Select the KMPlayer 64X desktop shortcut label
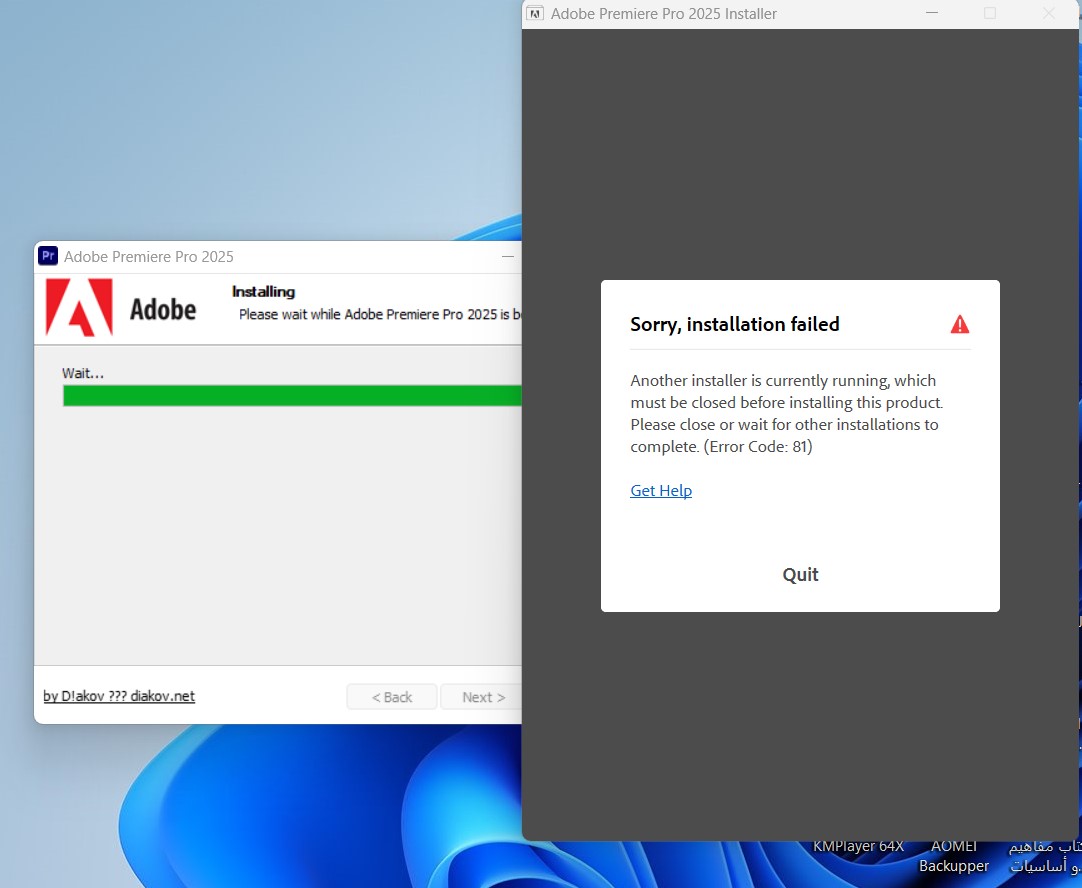The height and width of the screenshot is (888, 1082). [858, 846]
